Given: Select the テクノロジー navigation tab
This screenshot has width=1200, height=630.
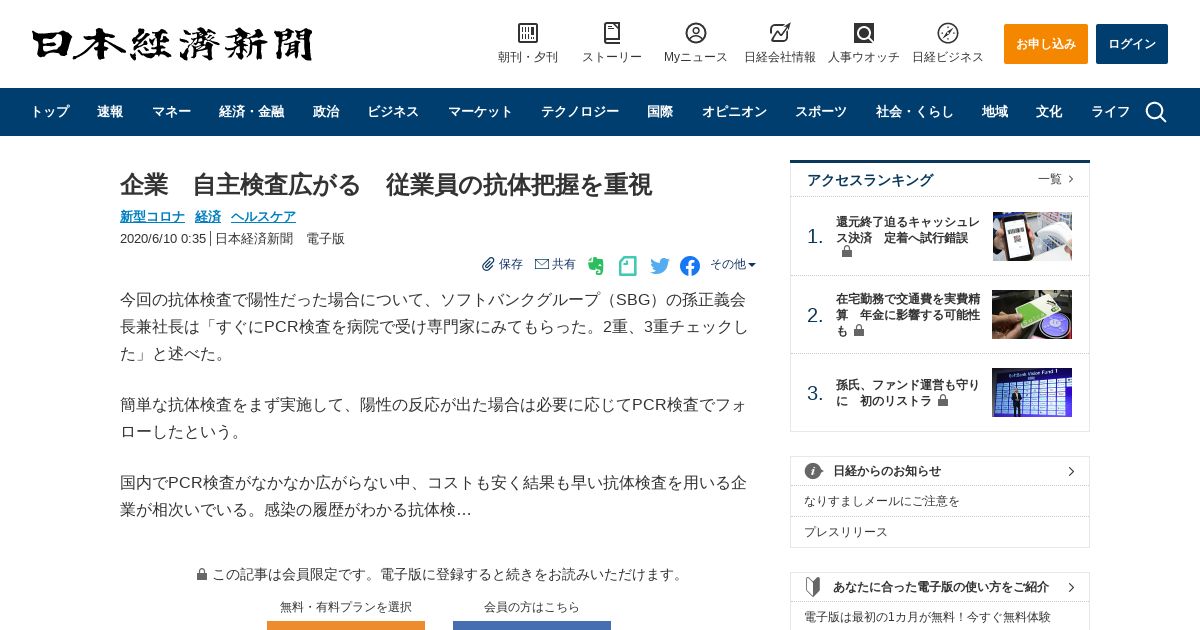Looking at the screenshot, I should pos(580,112).
